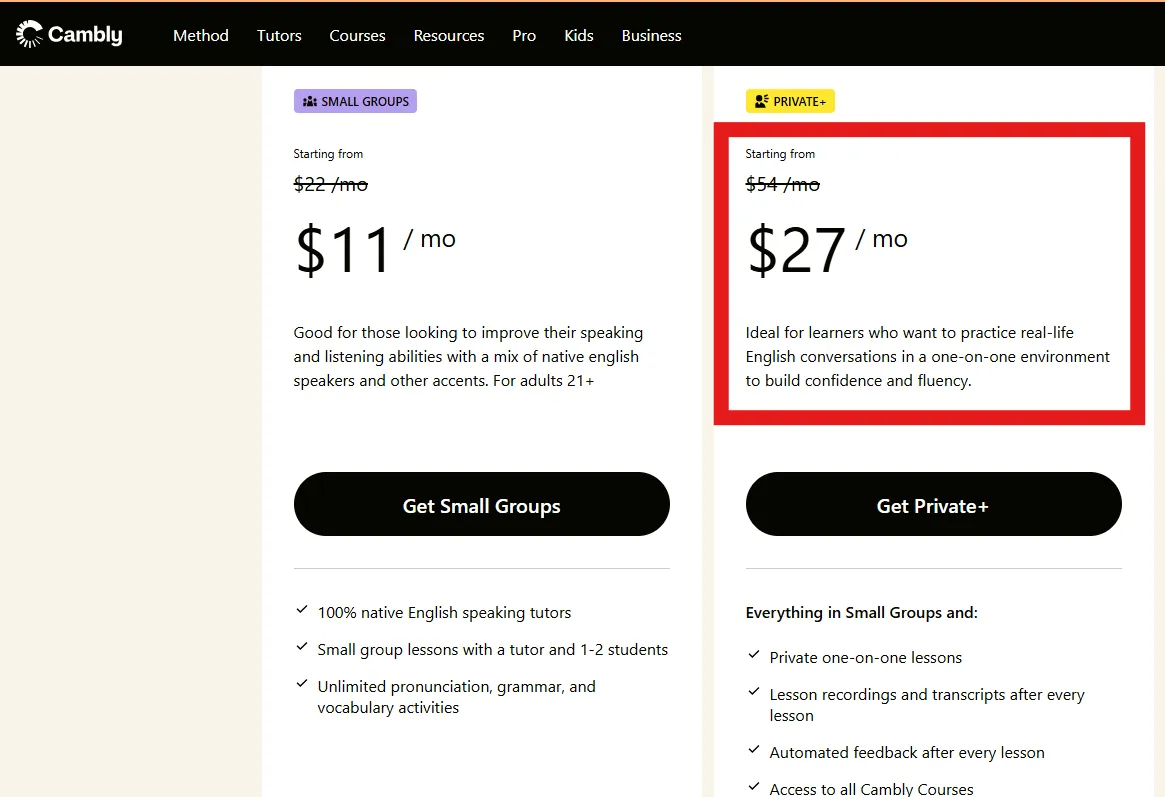Click the 'Get Small Groups' button

[481, 505]
